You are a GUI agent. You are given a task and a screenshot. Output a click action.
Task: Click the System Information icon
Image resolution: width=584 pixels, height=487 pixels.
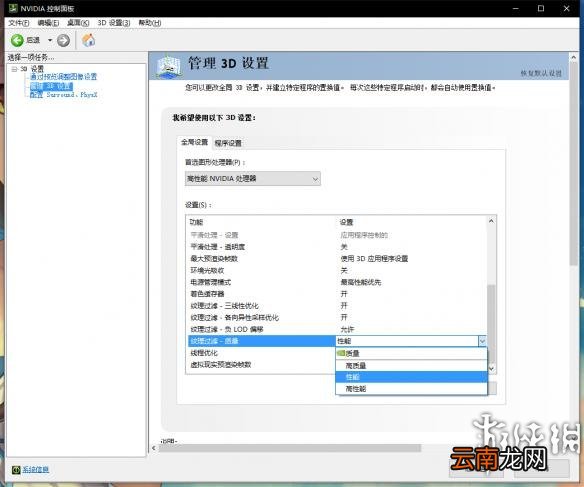[x=16, y=470]
